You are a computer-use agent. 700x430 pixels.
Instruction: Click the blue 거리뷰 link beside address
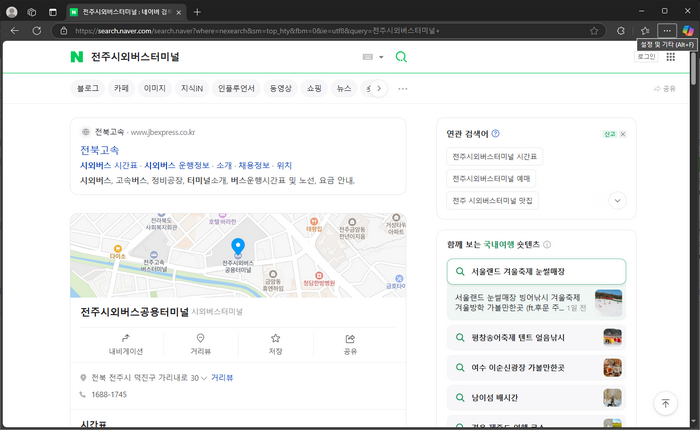pyautogui.click(x=222, y=378)
